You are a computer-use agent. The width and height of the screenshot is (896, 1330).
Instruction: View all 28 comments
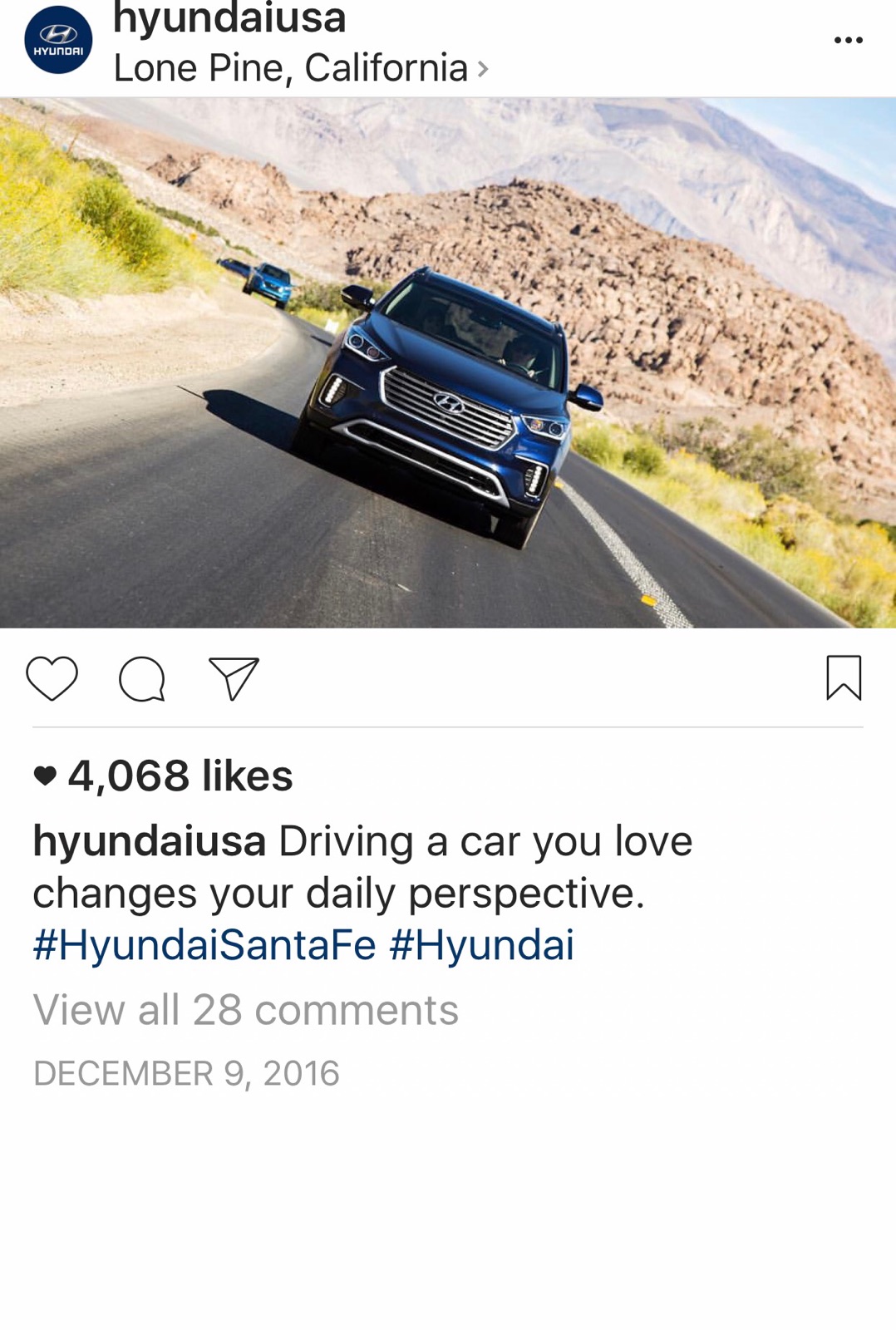246,1010
